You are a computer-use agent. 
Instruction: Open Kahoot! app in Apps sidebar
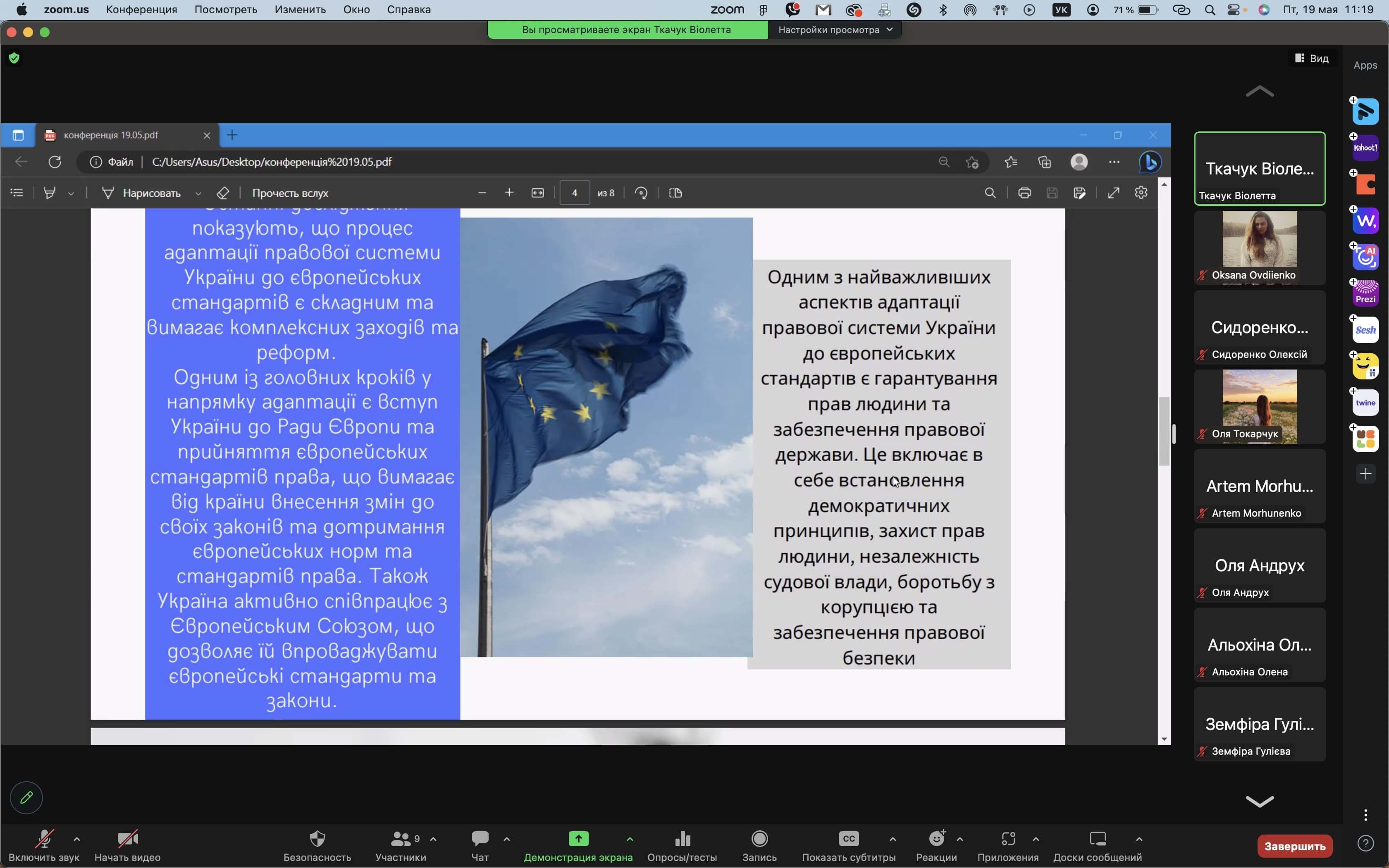click(x=1365, y=148)
